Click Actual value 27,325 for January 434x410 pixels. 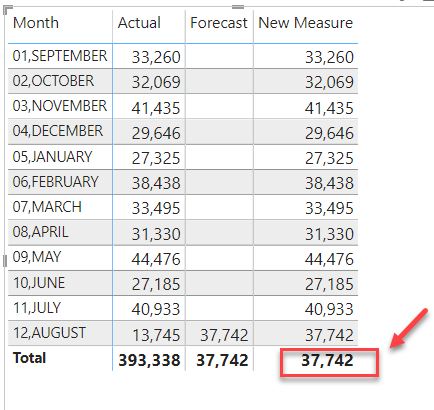pyautogui.click(x=156, y=158)
